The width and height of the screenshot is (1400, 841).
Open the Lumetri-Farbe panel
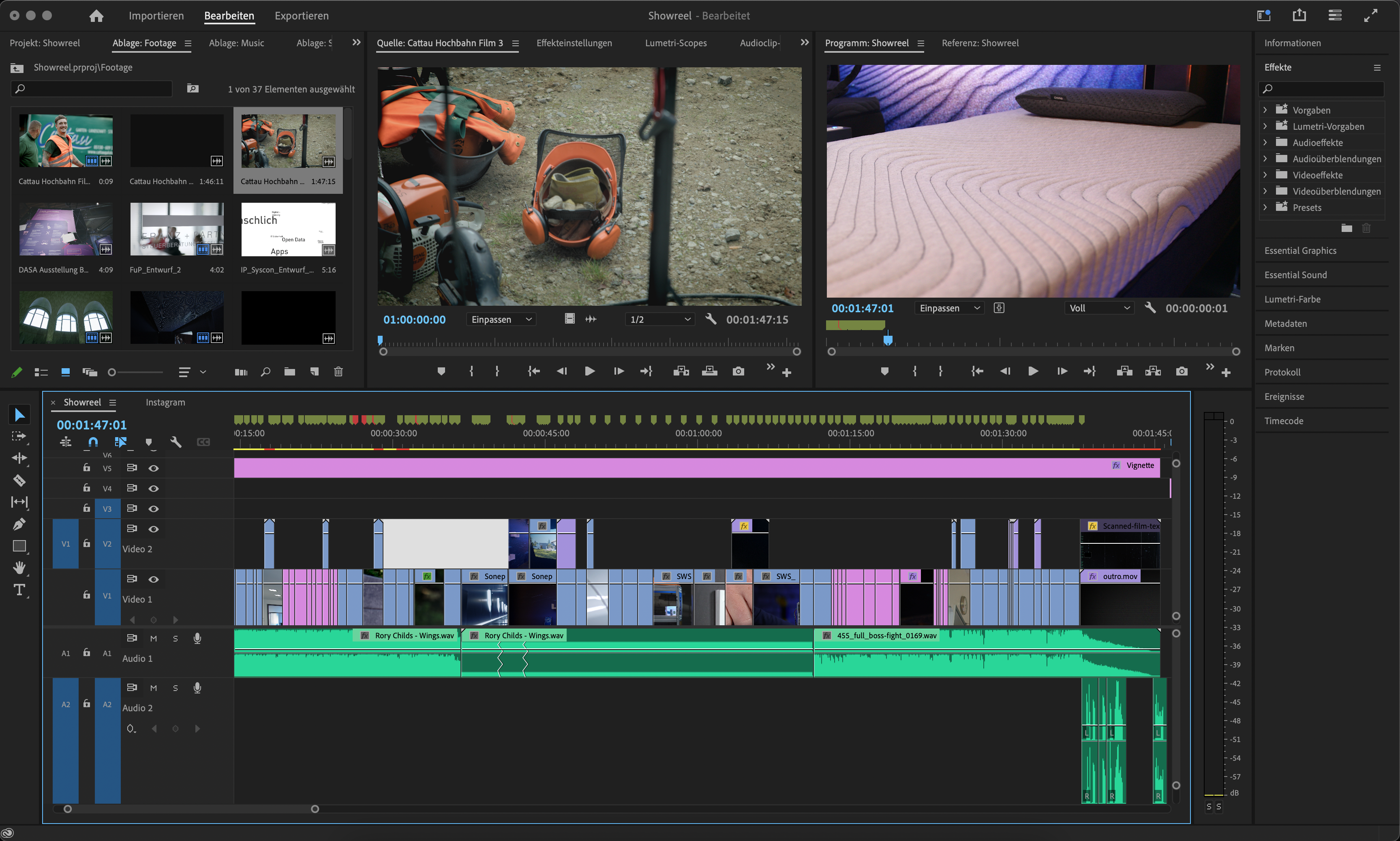tap(1292, 299)
